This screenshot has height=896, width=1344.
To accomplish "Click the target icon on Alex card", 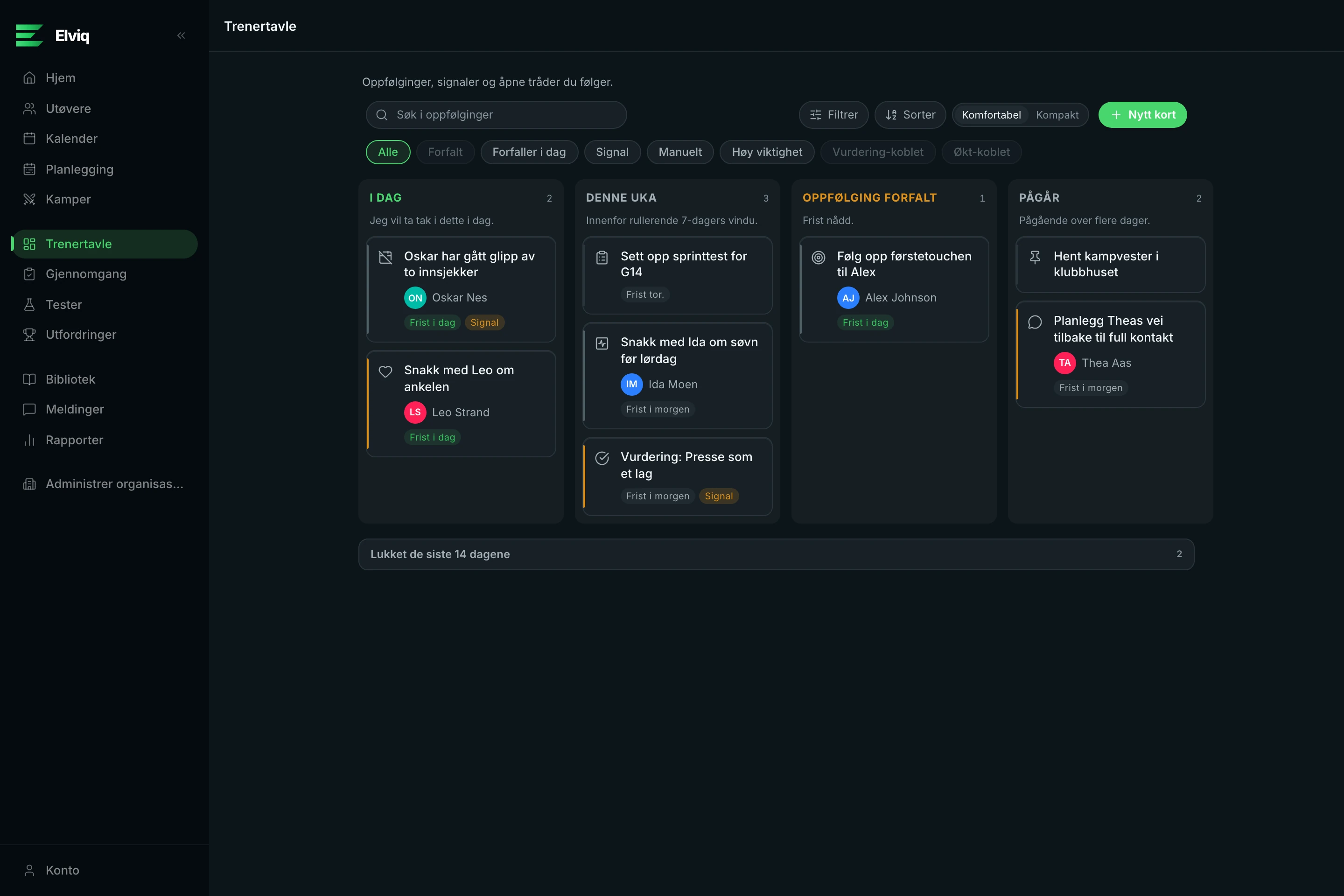I will (818, 258).
